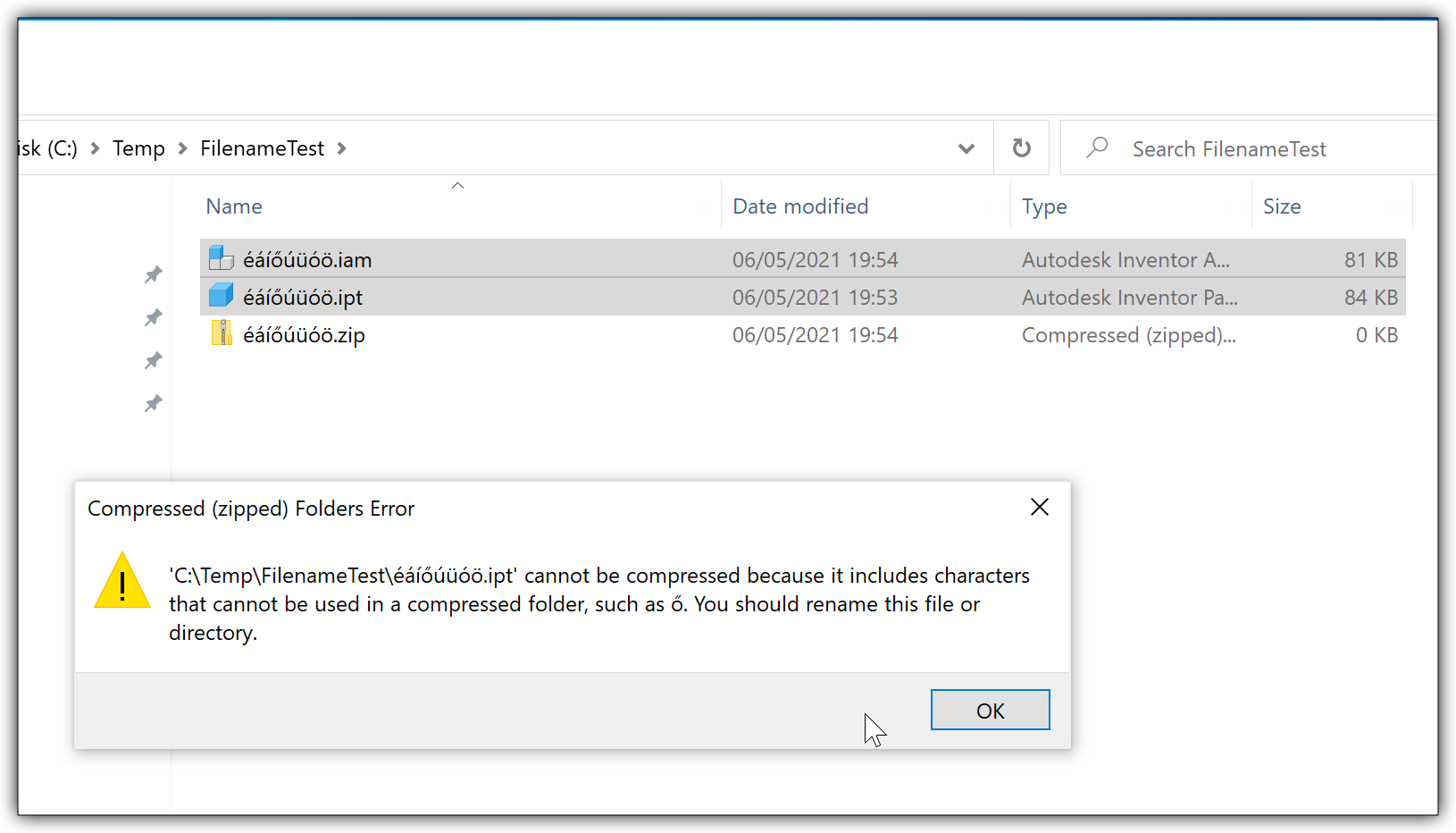Click the warning triangle in the error dialog

pos(121,583)
